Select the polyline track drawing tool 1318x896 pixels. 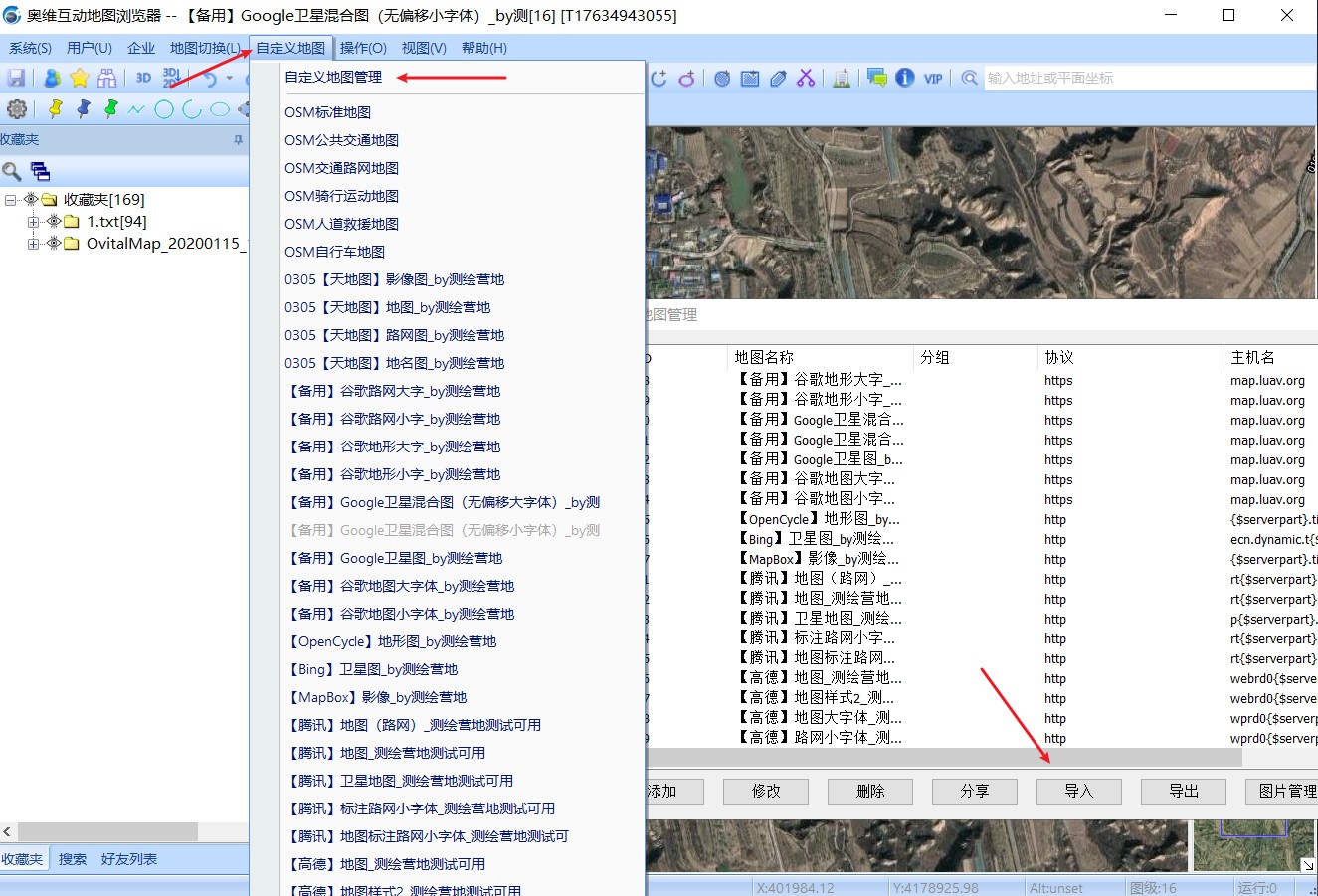136,109
